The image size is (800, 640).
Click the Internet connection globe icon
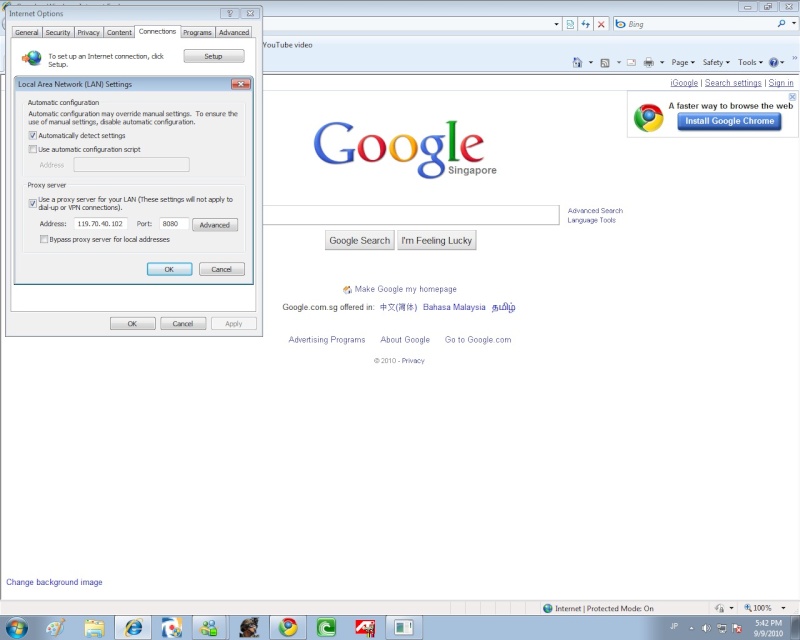coord(32,58)
